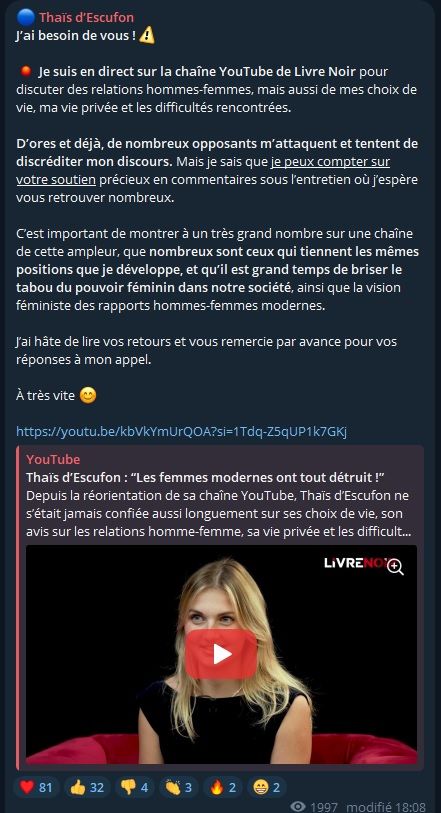Open the Thaïs d'Escufon channel name
This screenshot has height=813, width=441.
(87, 18)
